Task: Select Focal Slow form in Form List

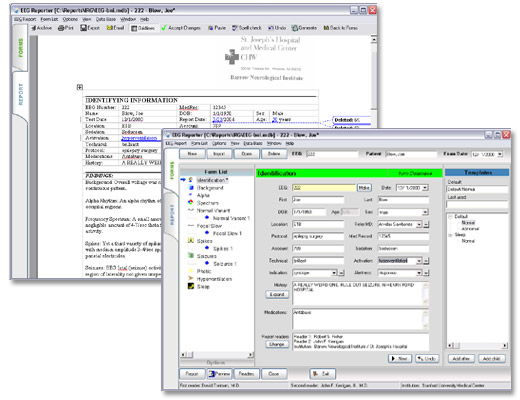Action: pyautogui.click(x=209, y=226)
